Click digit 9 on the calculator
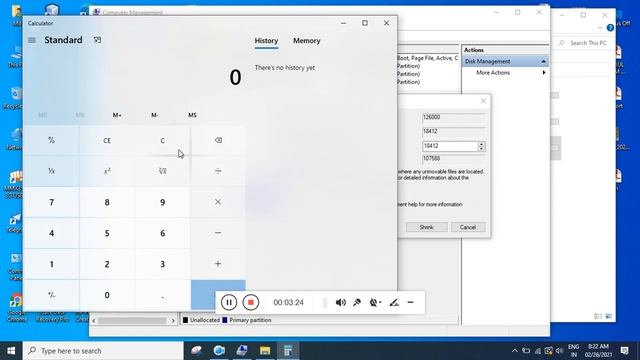Viewport: 640px width, 360px height. pyautogui.click(x=162, y=202)
